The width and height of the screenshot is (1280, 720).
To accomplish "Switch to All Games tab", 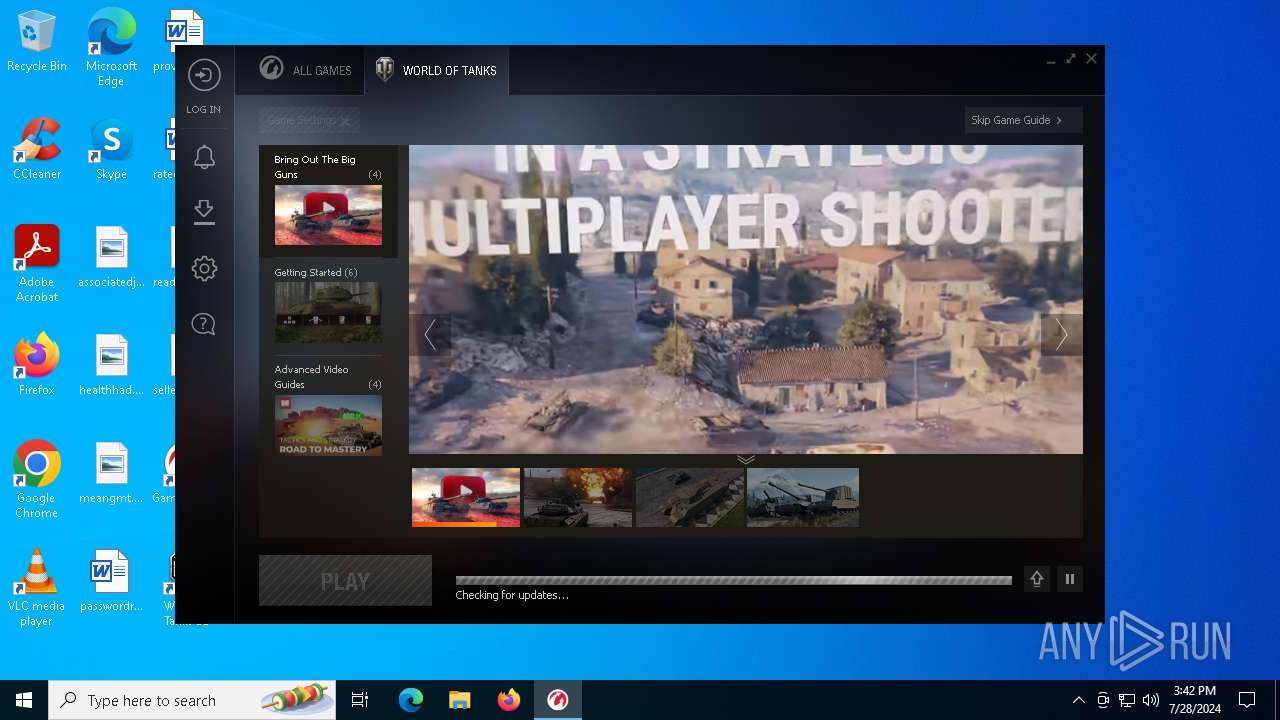I will coord(305,70).
